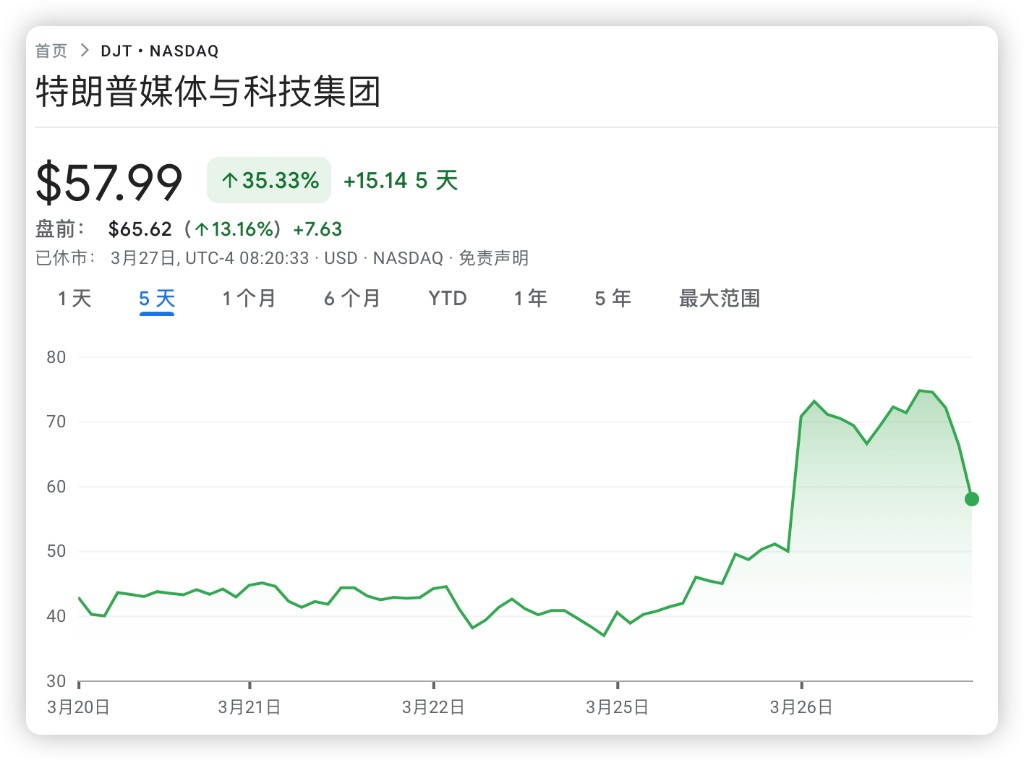
Task: Click the pre-market price $65.62
Action: [x=140, y=229]
